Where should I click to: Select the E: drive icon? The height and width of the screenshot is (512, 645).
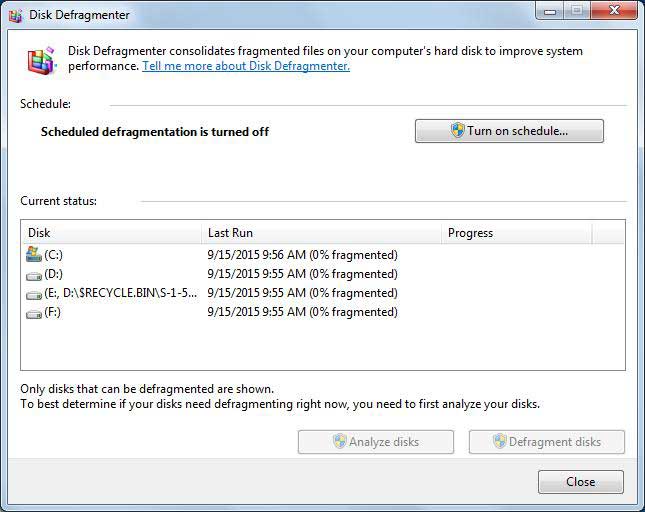coord(34,294)
